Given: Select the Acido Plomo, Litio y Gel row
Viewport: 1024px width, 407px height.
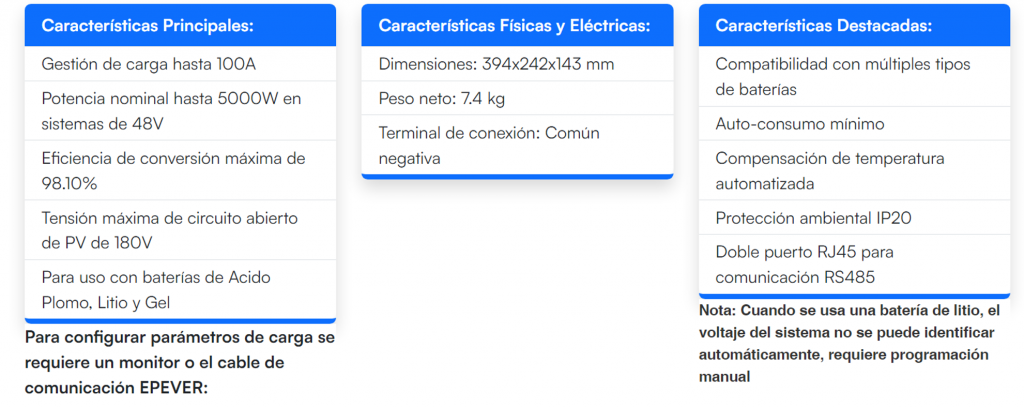Looking at the screenshot, I should point(180,289).
